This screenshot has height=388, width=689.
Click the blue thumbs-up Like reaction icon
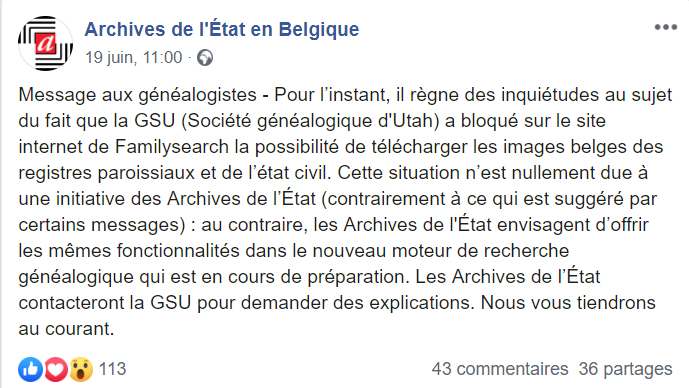[30, 369]
